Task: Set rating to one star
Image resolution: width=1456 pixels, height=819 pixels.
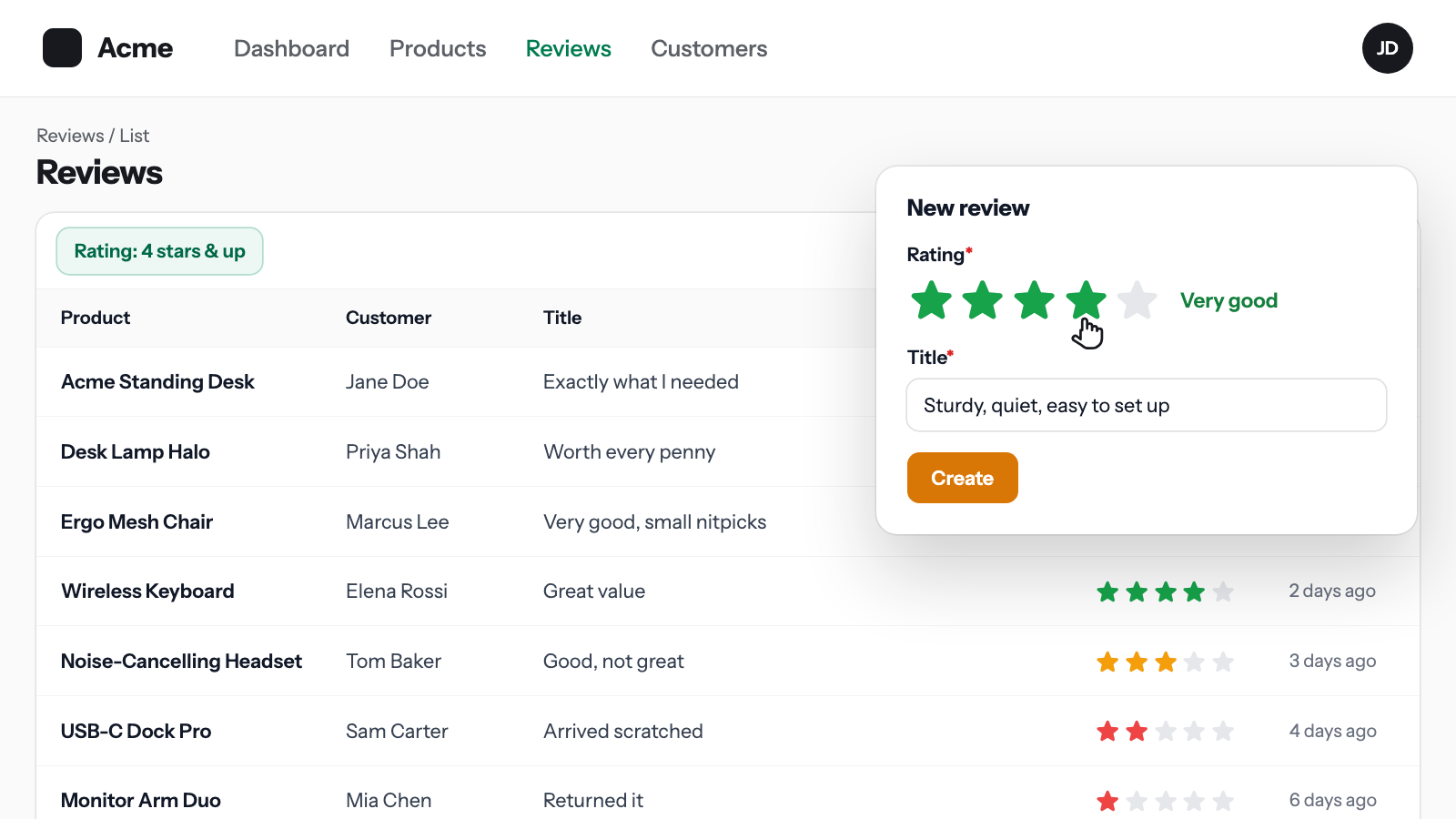Action: (931, 300)
